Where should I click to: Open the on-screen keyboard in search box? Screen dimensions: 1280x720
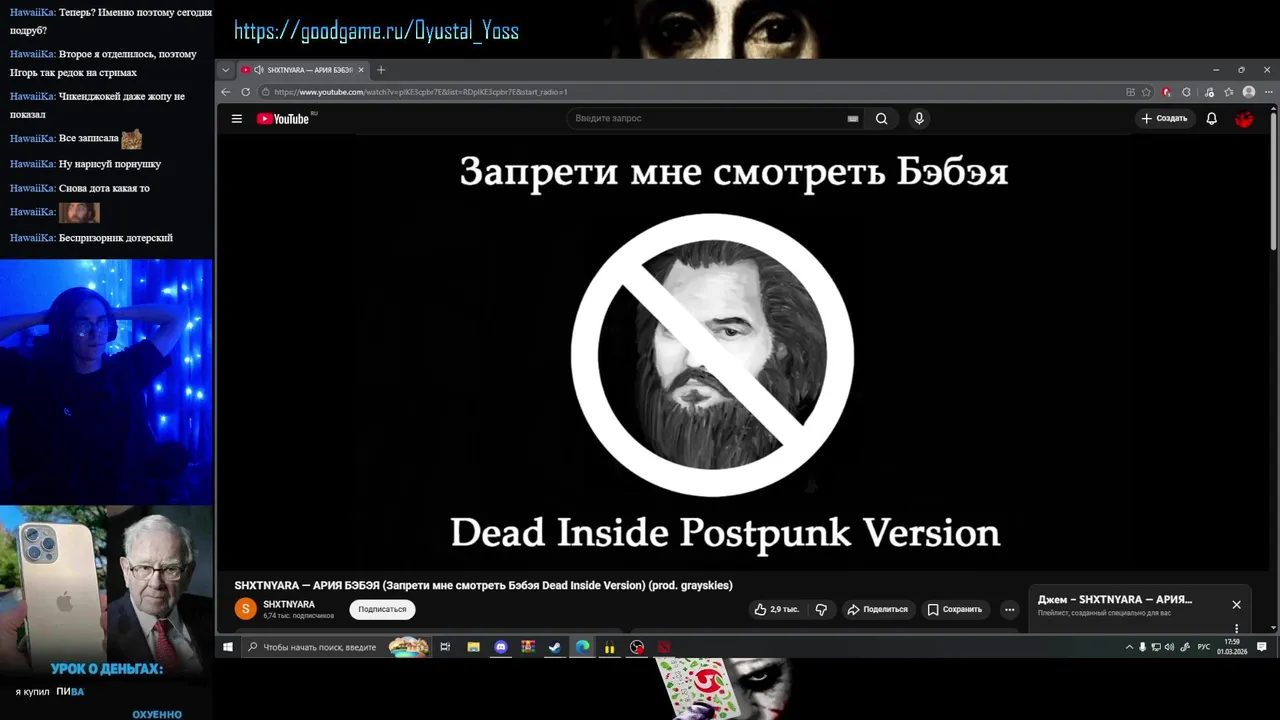click(x=853, y=118)
